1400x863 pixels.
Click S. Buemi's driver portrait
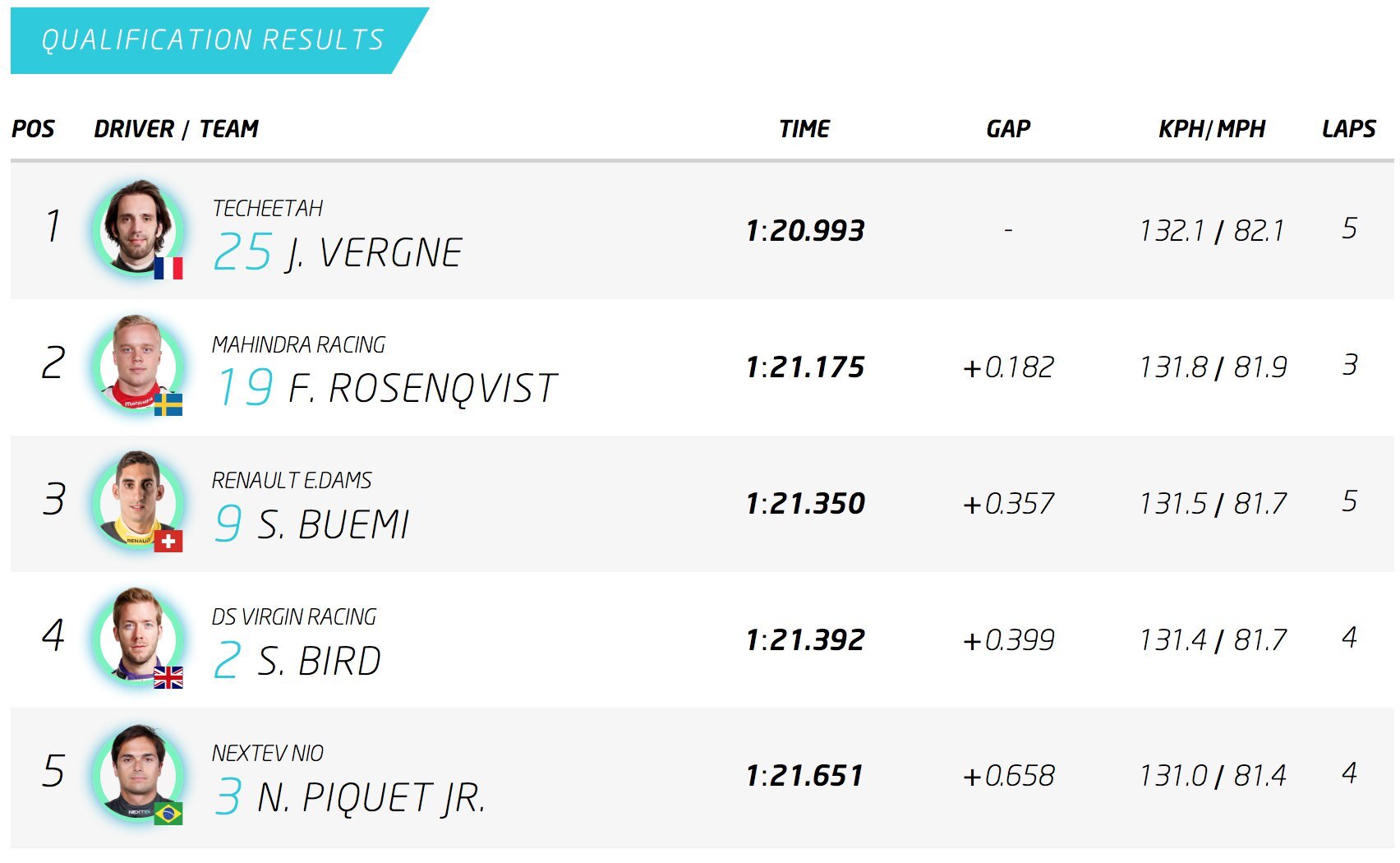(136, 500)
